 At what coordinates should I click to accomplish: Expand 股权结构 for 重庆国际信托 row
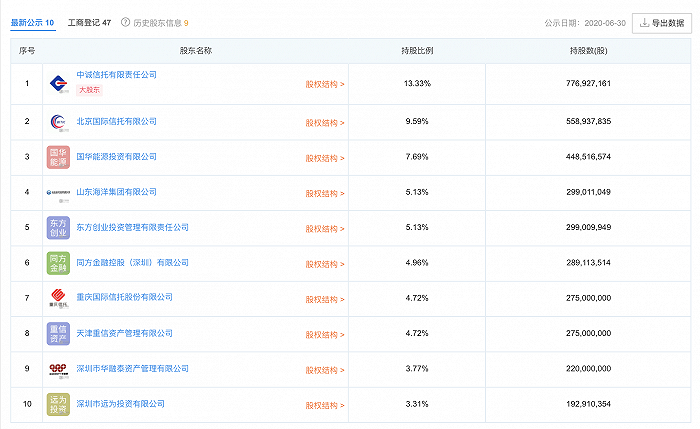[x=325, y=300]
